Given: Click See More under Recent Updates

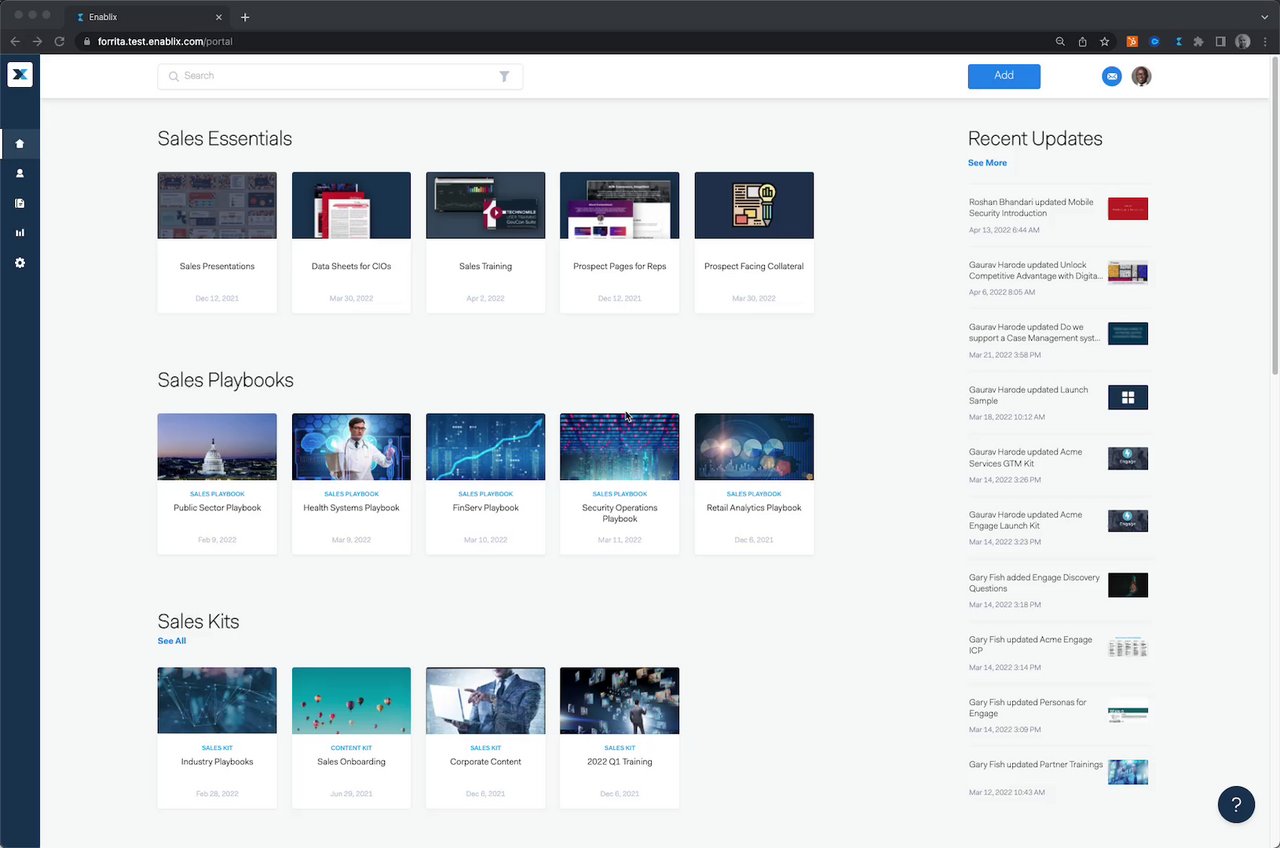Looking at the screenshot, I should pyautogui.click(x=987, y=163).
